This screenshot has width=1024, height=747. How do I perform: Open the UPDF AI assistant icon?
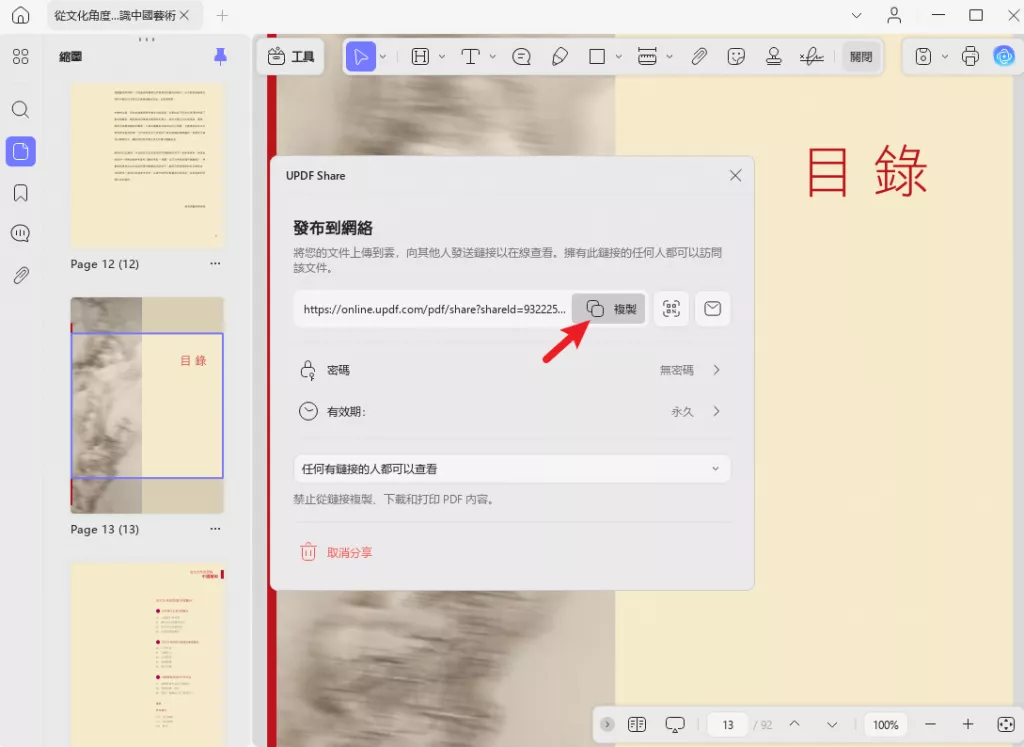pyautogui.click(x=1004, y=57)
